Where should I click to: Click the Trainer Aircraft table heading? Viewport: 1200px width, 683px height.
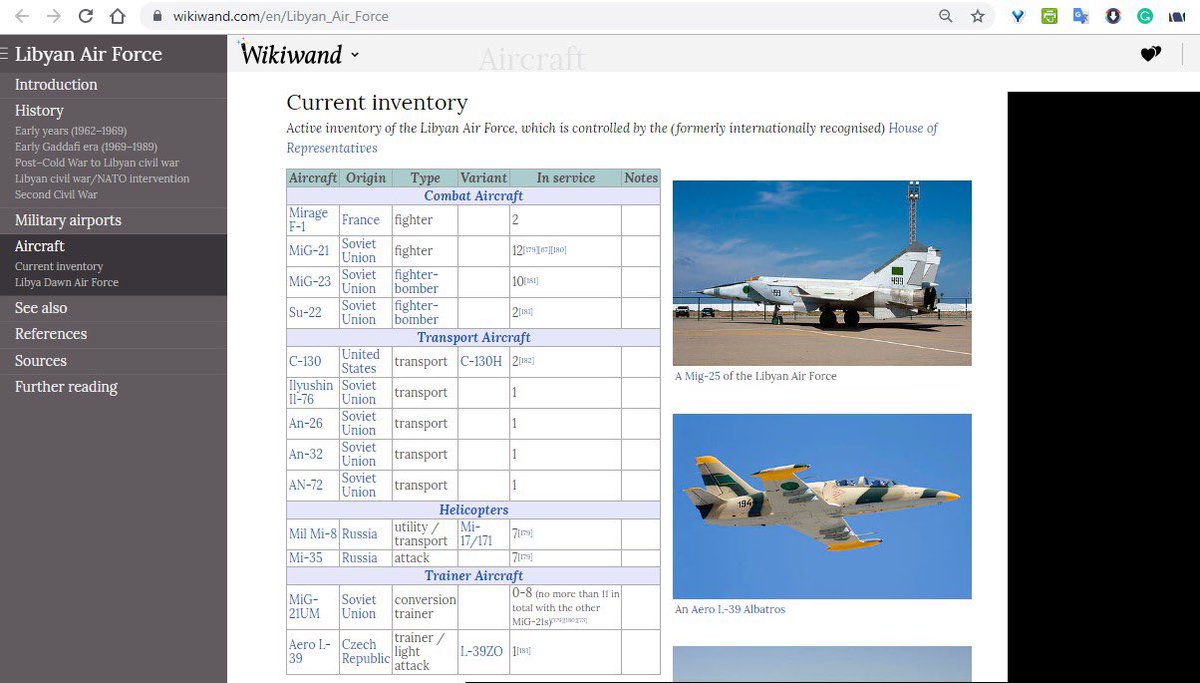click(473, 576)
